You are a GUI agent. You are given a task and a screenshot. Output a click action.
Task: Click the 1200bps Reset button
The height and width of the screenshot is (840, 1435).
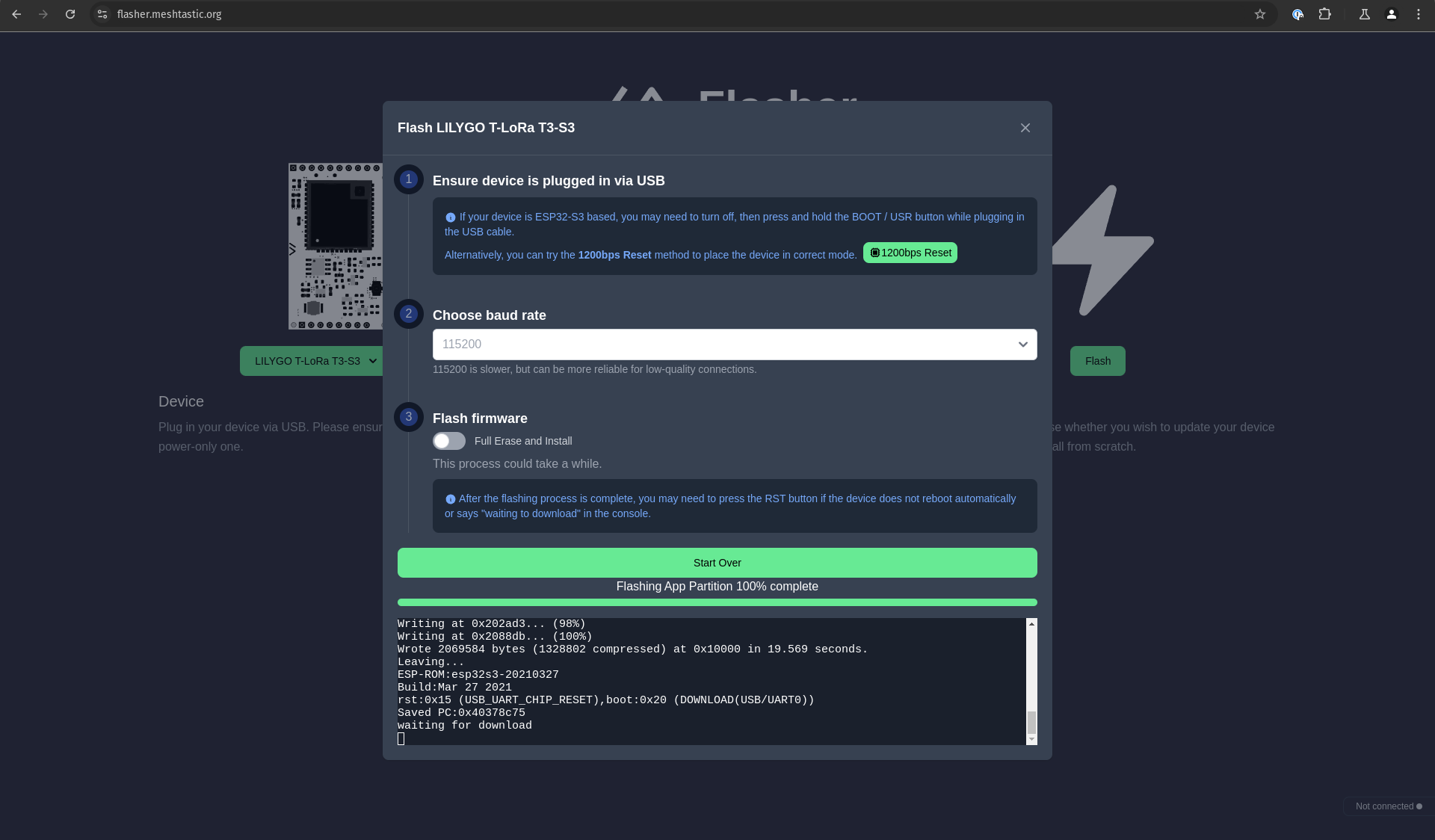910,253
